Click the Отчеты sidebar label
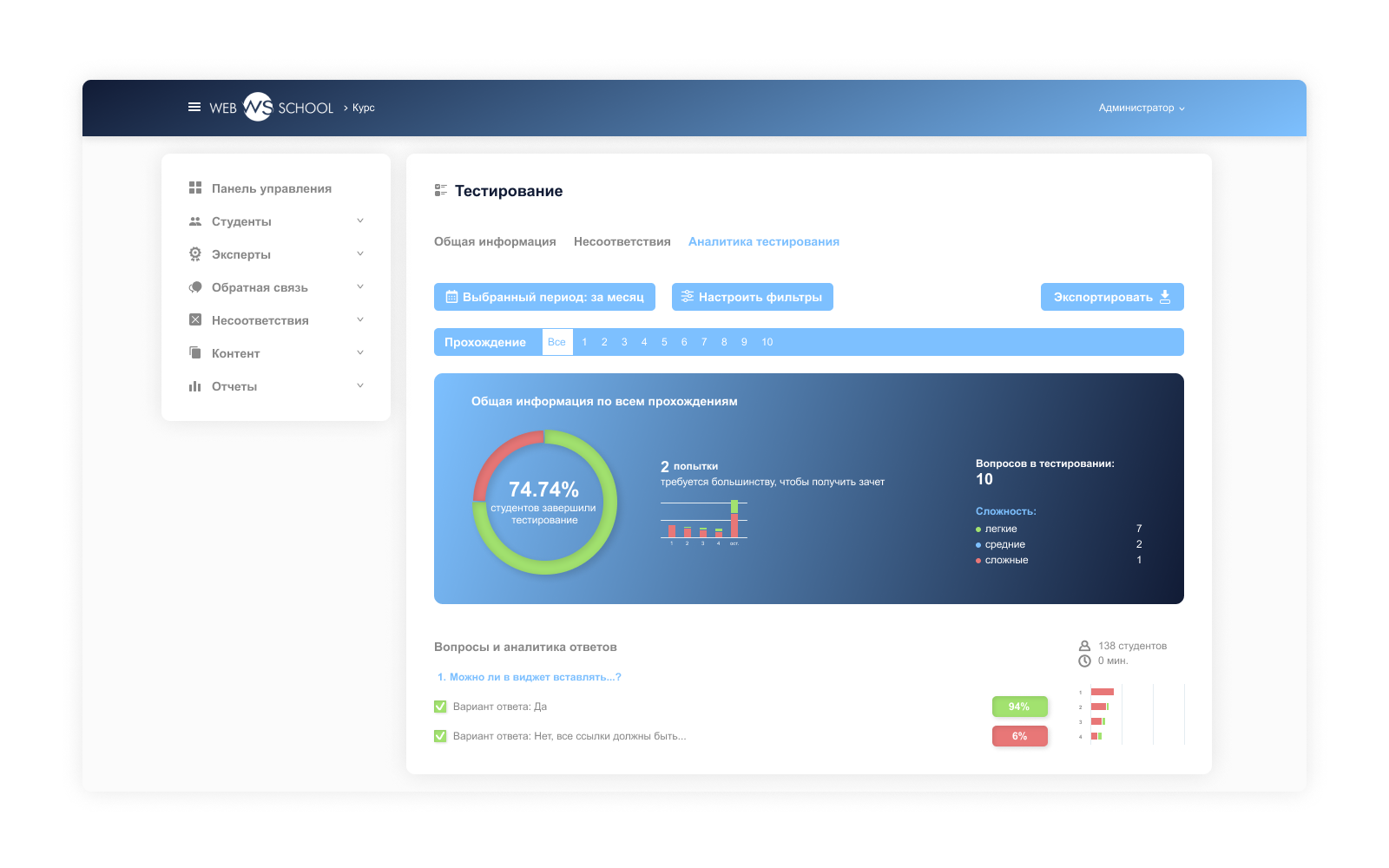Viewport: 1389px width, 868px height. (x=234, y=386)
